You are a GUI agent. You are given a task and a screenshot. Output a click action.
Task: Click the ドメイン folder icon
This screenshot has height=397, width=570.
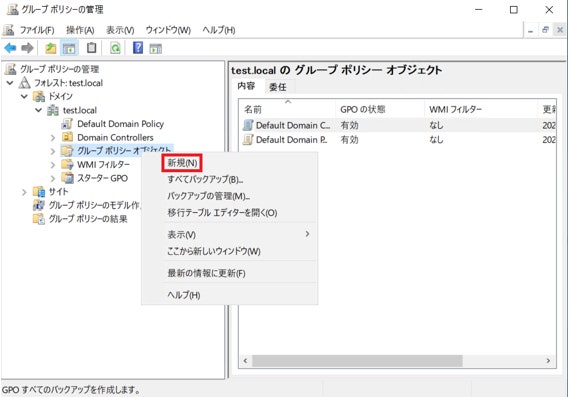click(39, 96)
